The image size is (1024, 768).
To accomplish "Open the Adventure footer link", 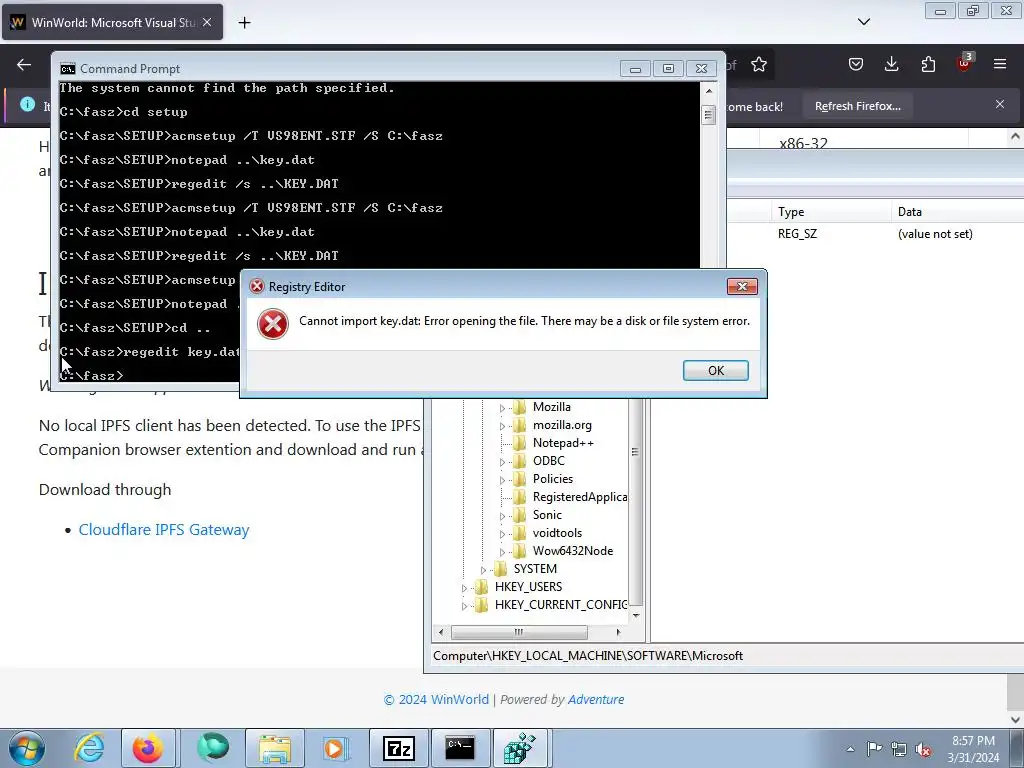I will pos(596,699).
